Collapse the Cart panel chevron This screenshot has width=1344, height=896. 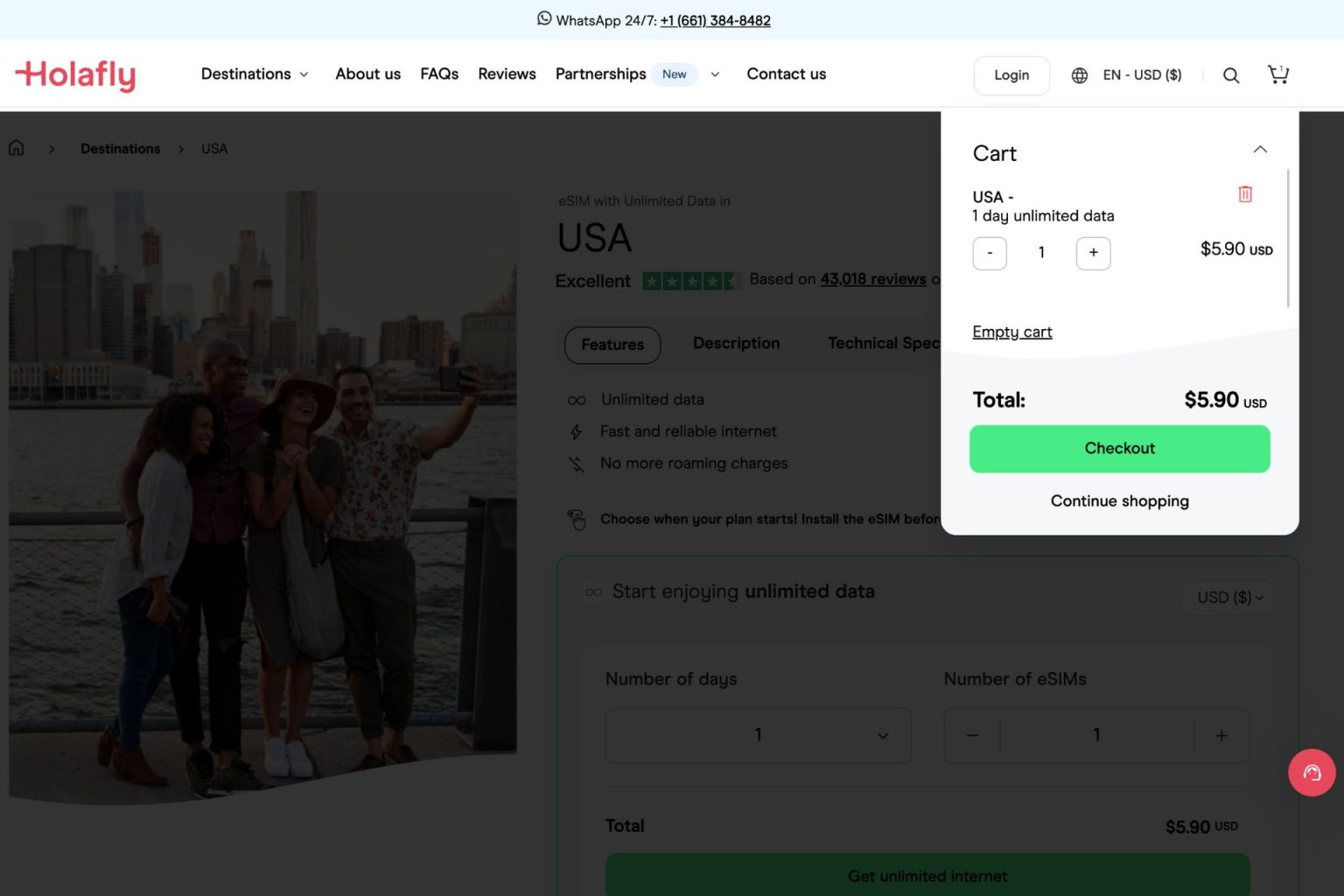click(x=1259, y=150)
